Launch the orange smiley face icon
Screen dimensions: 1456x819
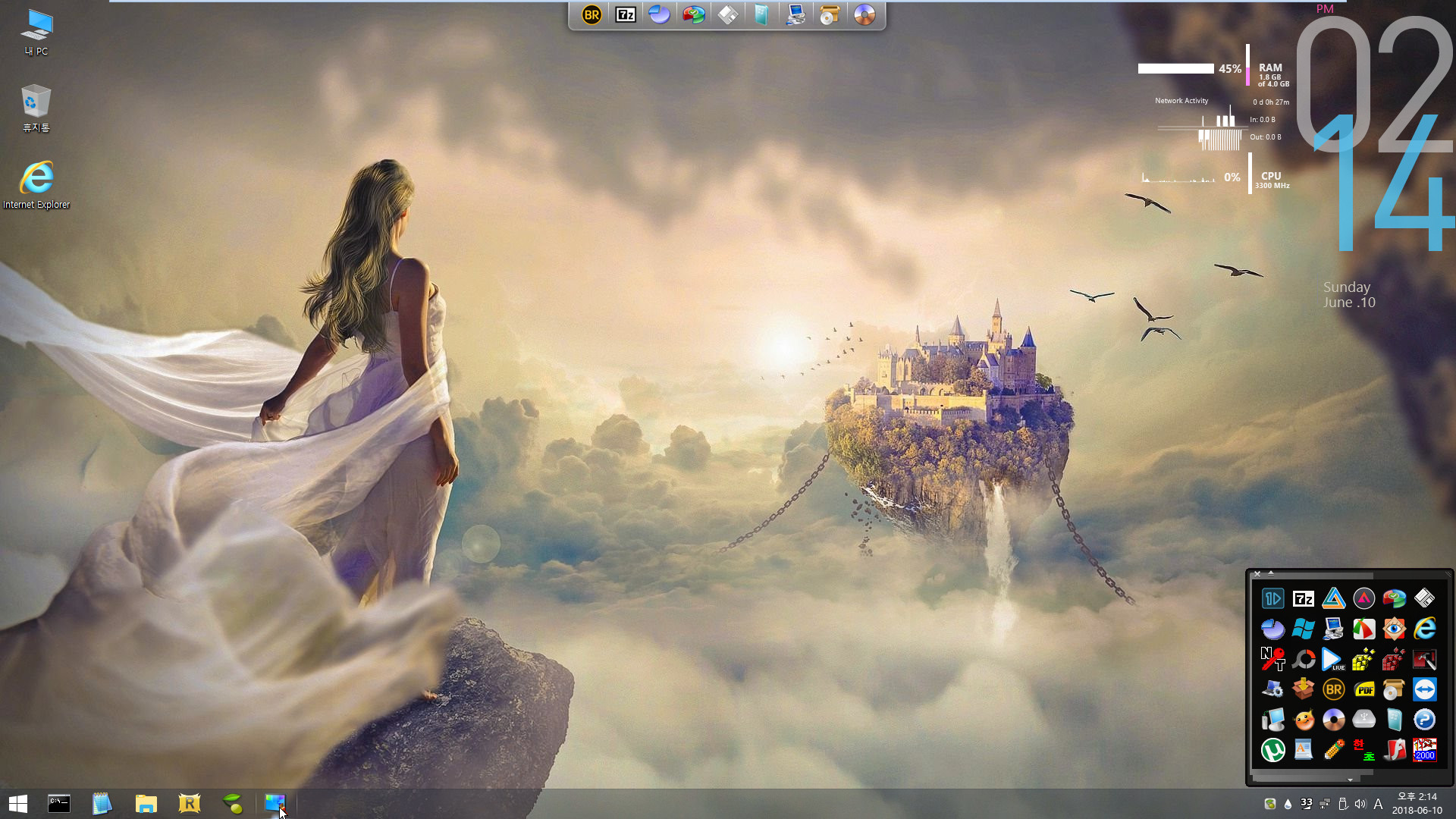pyautogui.click(x=1304, y=720)
